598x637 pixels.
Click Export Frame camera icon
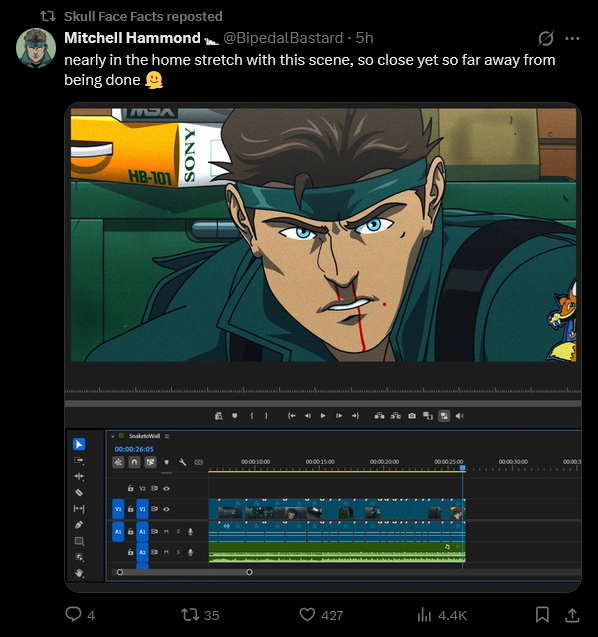[412, 416]
